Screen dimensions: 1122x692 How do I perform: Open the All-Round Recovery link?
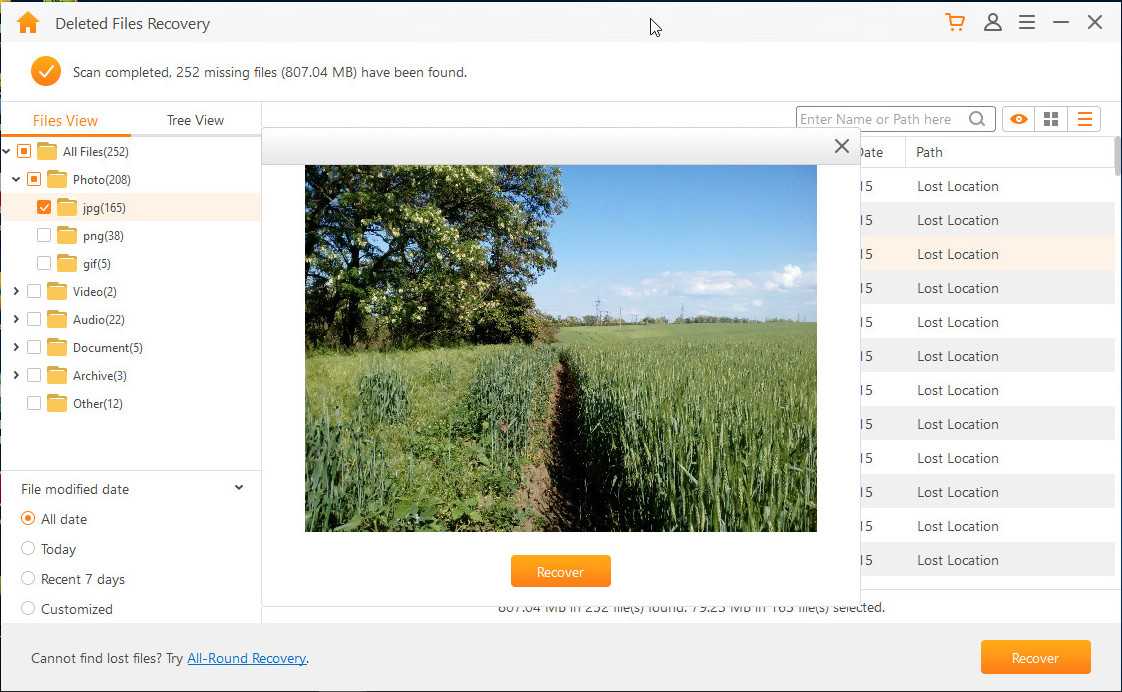click(x=246, y=658)
